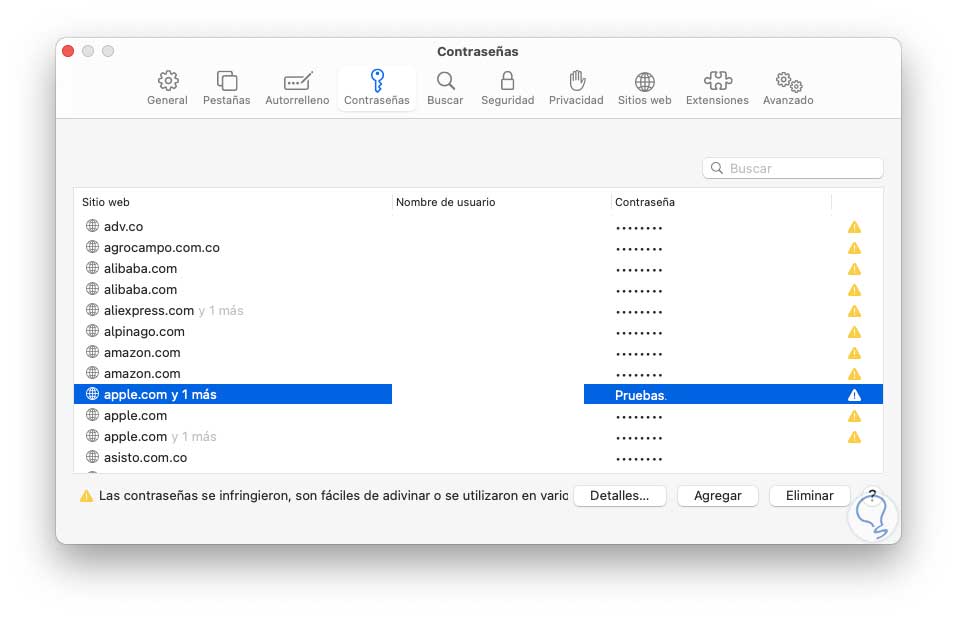This screenshot has height=618, width=957.
Task: Open the Seguridad lock tab
Action: [507, 88]
